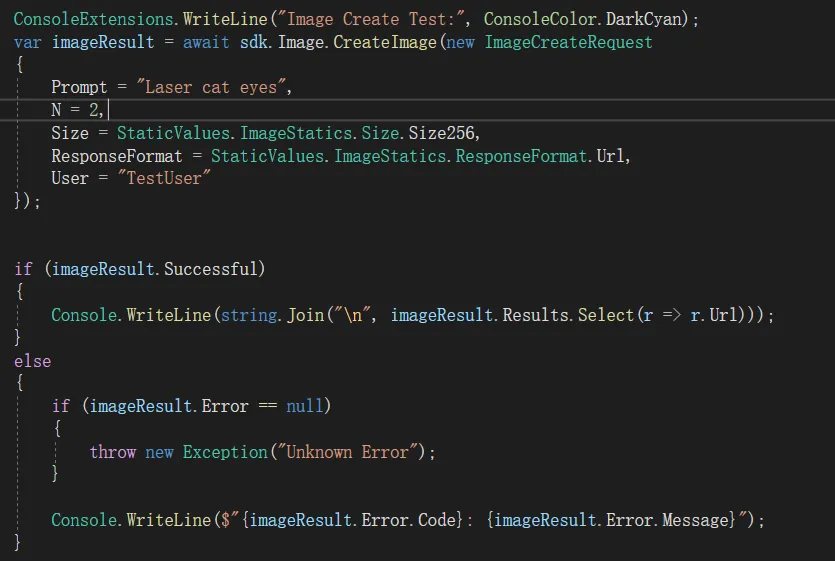Click the await keyword
835x561 pixels.
coord(206,42)
